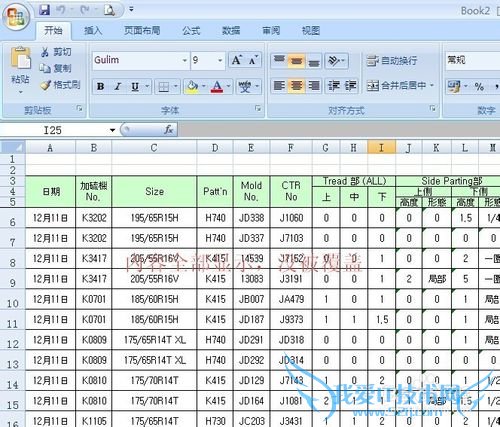Switch to the 公式 tab
Viewport: 500px width, 427px height.
pyautogui.click(x=191, y=31)
